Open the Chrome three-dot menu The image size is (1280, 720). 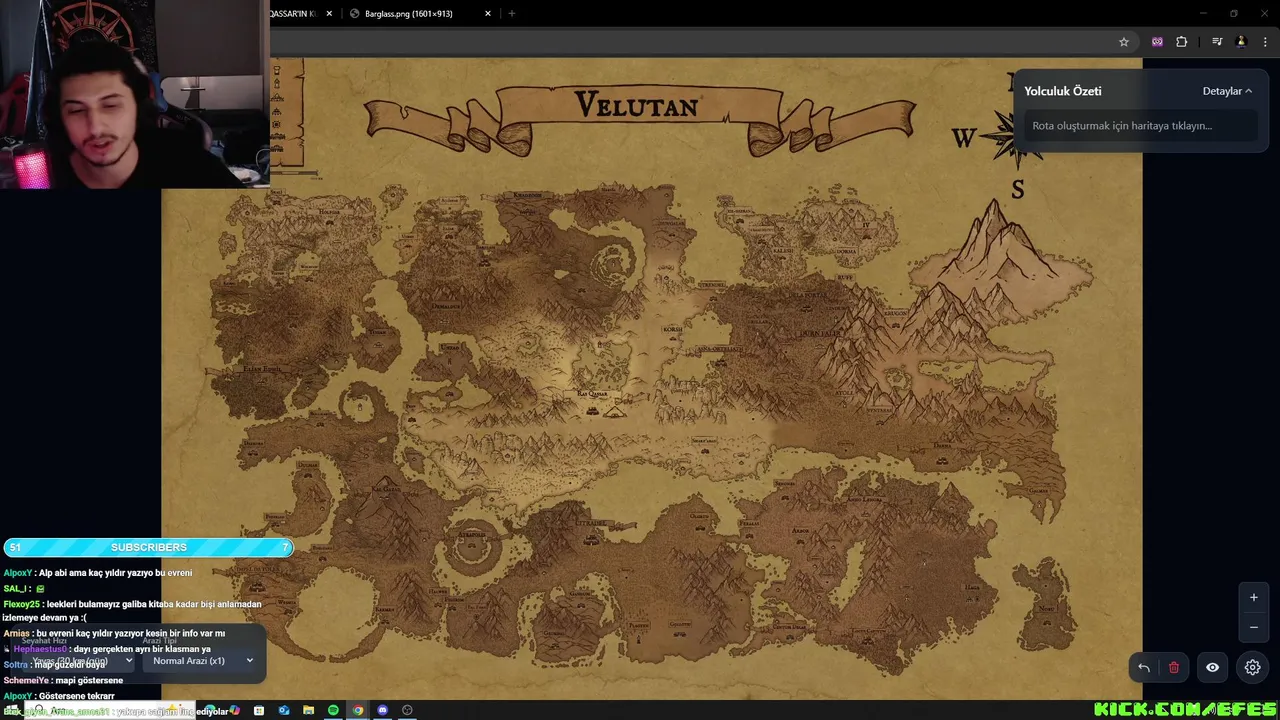tap(1265, 42)
